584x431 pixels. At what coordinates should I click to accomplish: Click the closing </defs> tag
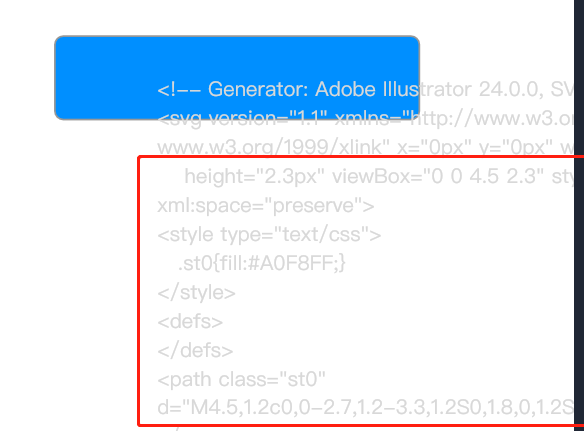(195, 351)
